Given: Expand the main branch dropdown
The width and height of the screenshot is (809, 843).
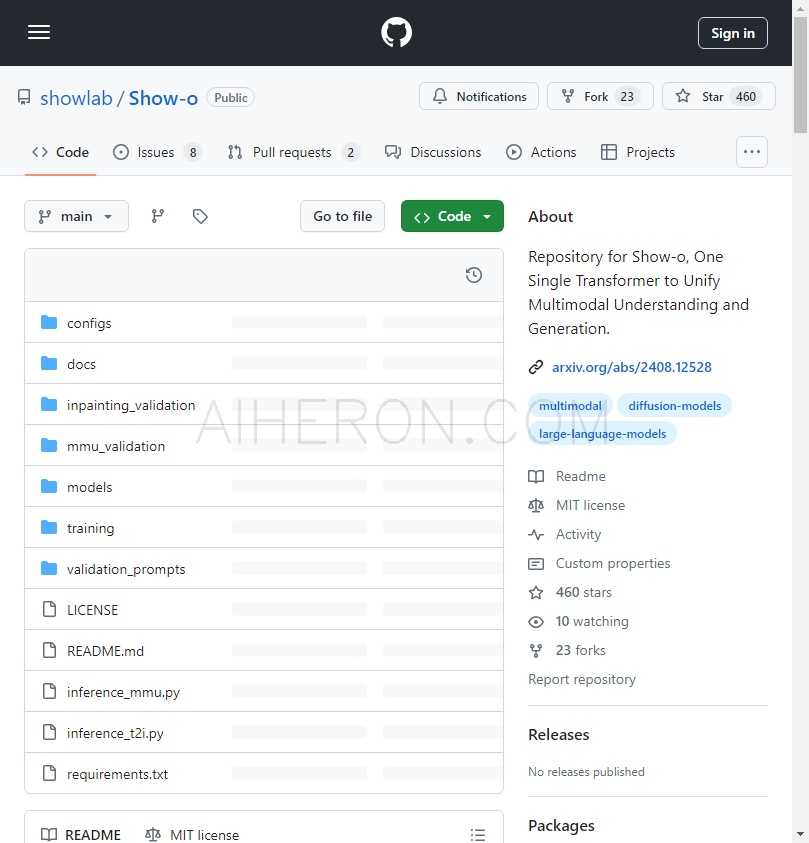Looking at the screenshot, I should (76, 216).
